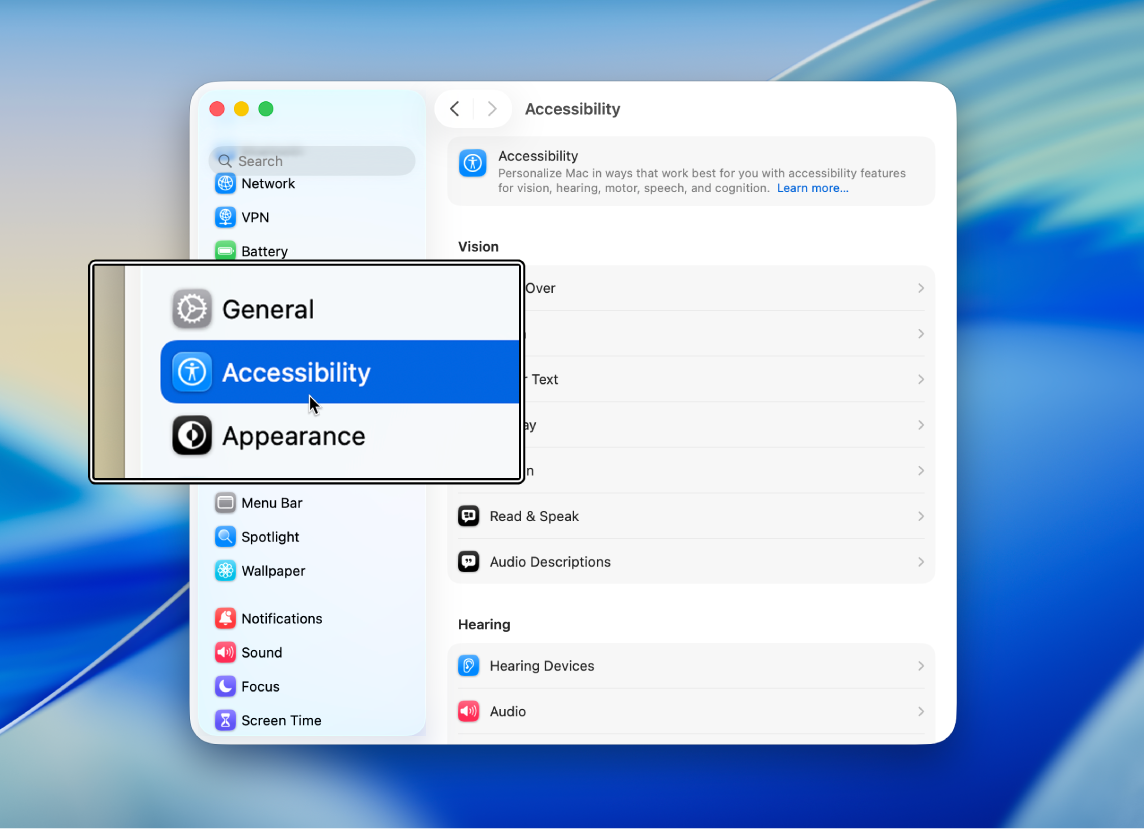This screenshot has height=830, width=1144.
Task: Expand the Hearing Devices row
Action: (920, 666)
